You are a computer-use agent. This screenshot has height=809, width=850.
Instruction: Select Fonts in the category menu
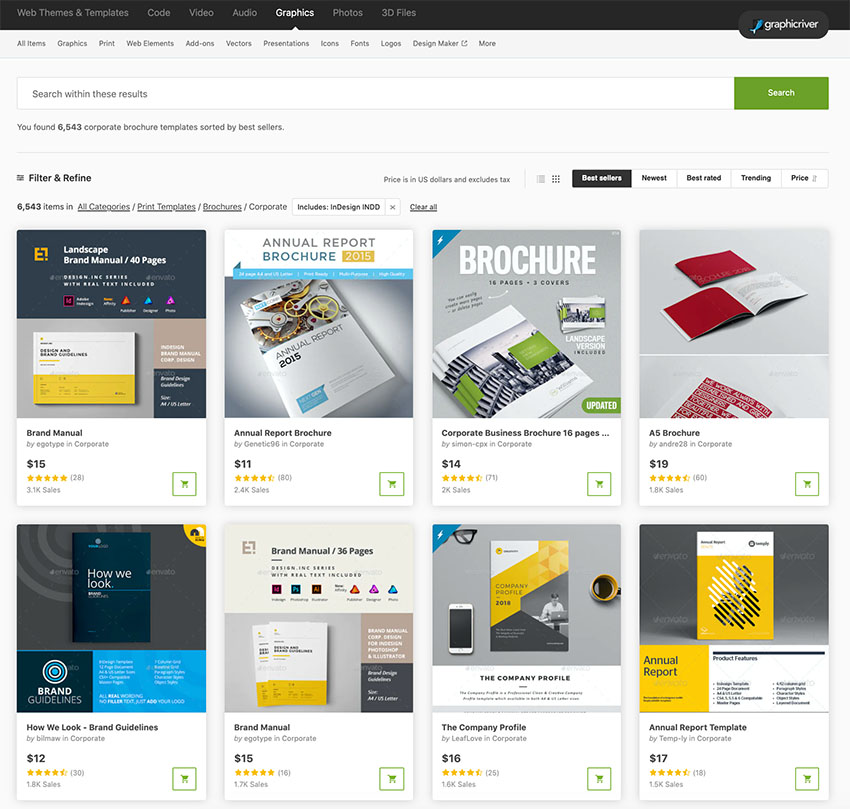(x=360, y=44)
